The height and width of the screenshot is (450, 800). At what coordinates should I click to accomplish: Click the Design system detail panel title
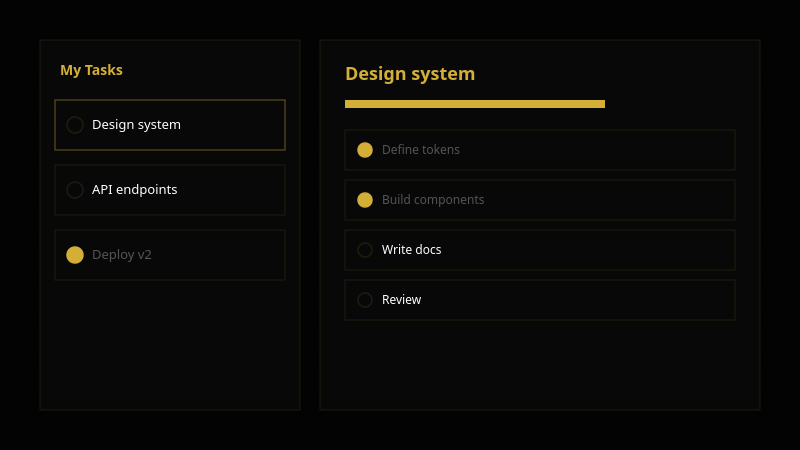pos(410,74)
